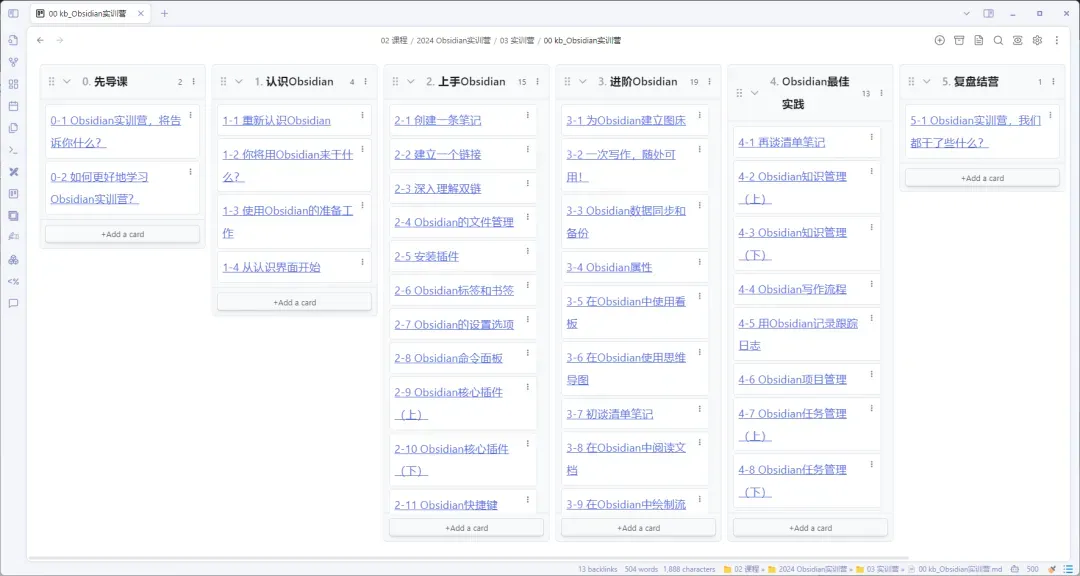Click the stacked squares icon in ribbon
The height and width of the screenshot is (576, 1080).
[x=13, y=216]
